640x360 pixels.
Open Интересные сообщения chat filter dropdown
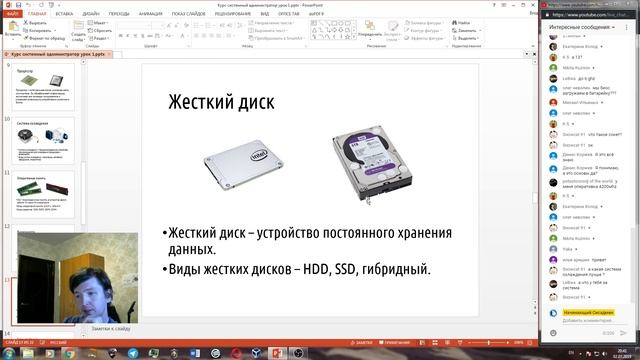(x=582, y=27)
